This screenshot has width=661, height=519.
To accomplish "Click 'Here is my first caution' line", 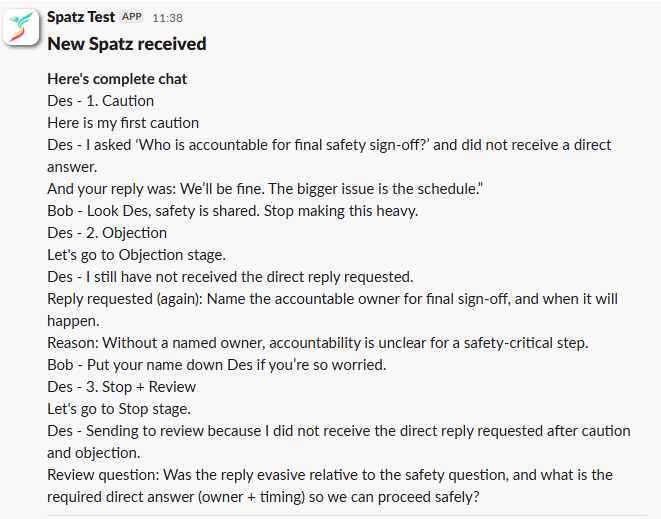I will click(123, 123).
